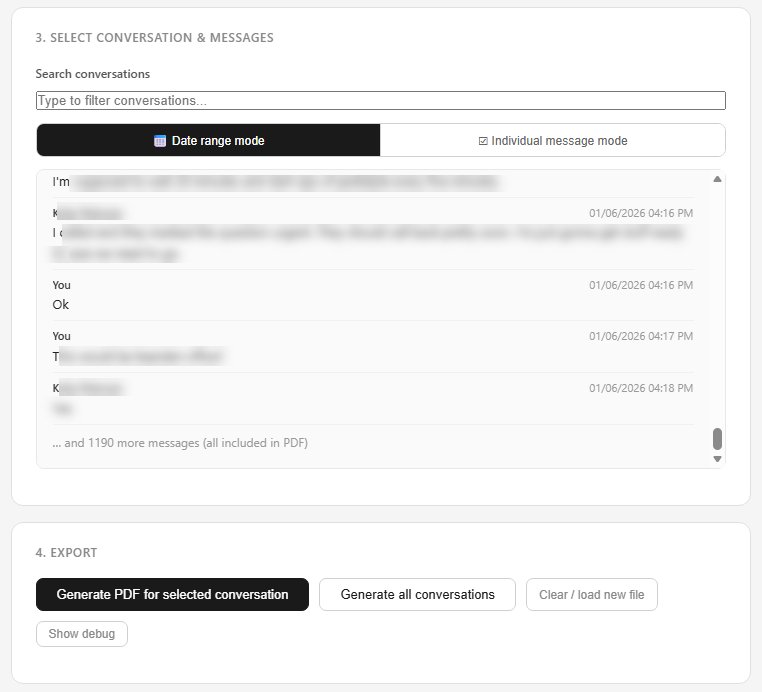Click Generate all conversations button
762x692 pixels.
417,594
